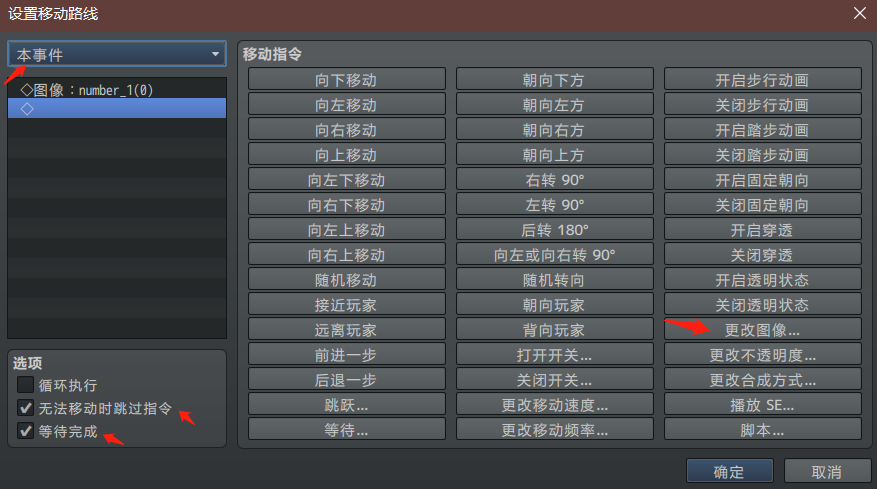This screenshot has height=489, width=877.
Task: Add the 右转 90° command
Action: point(555,180)
